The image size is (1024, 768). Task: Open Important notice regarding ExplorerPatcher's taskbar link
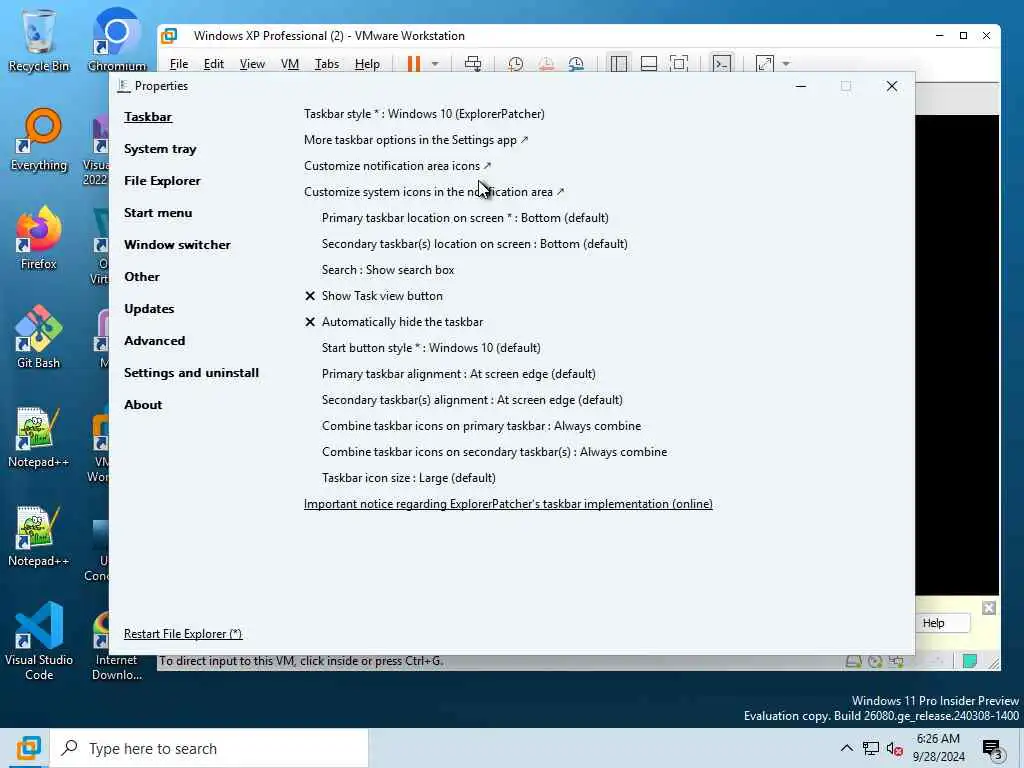tap(508, 504)
